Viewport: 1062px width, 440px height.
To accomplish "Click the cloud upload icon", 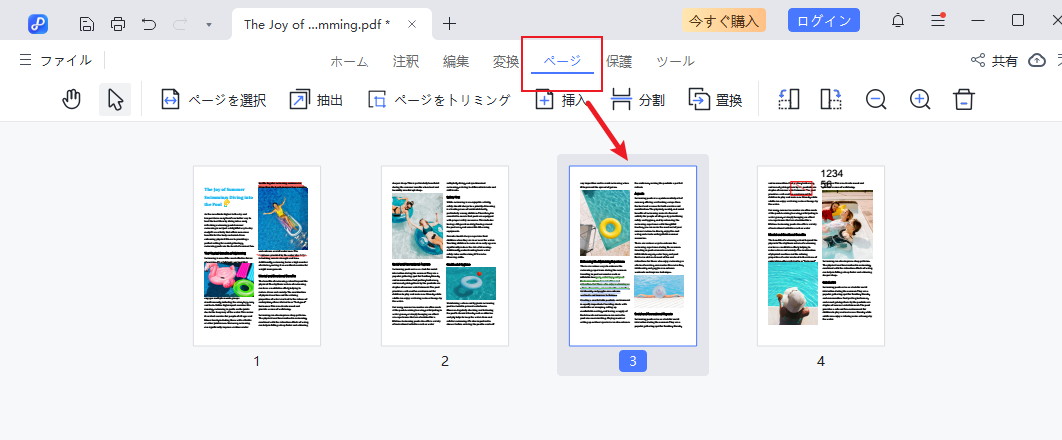I will [x=1037, y=61].
